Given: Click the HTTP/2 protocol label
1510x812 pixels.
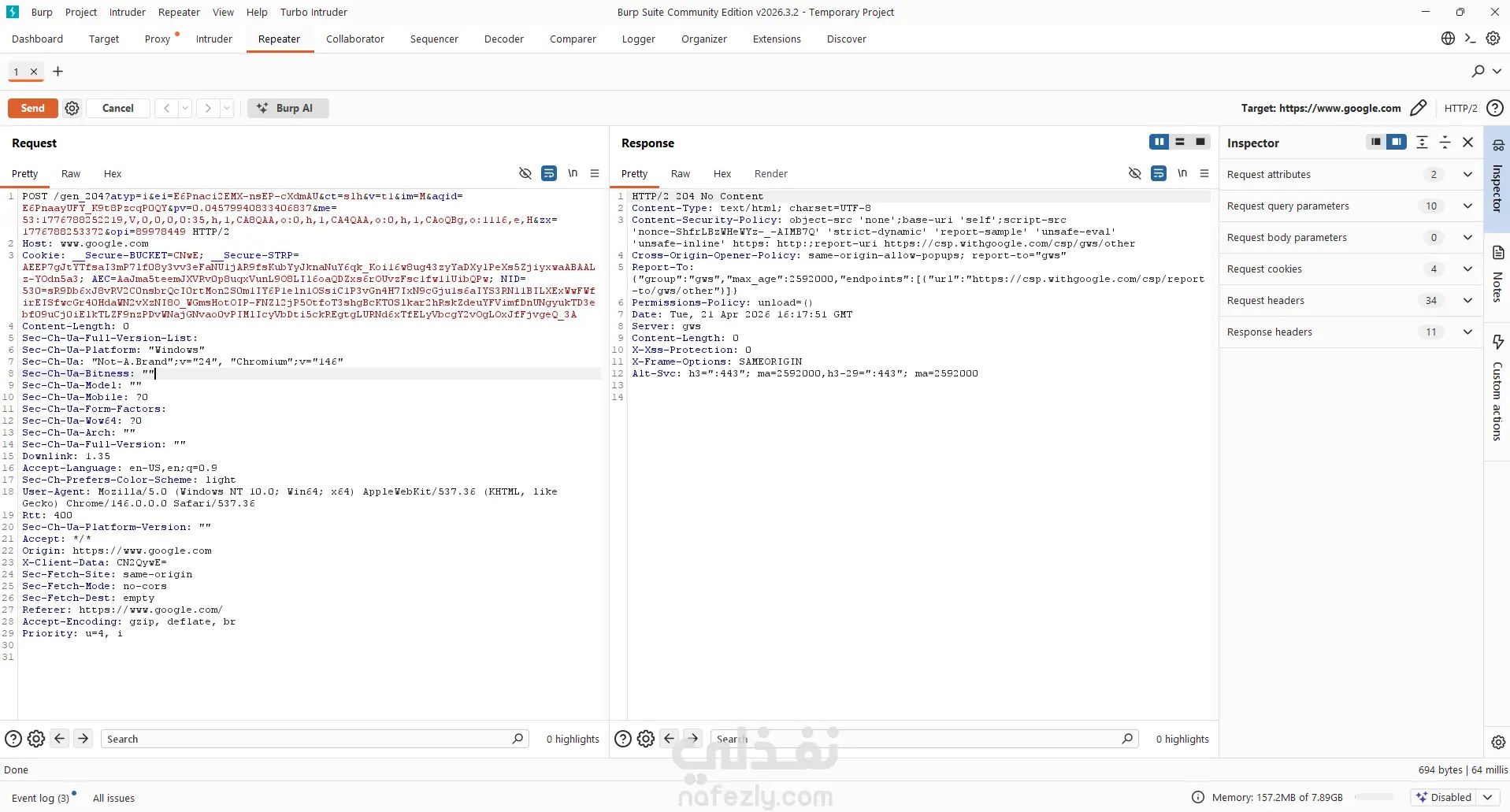Looking at the screenshot, I should tap(1460, 108).
